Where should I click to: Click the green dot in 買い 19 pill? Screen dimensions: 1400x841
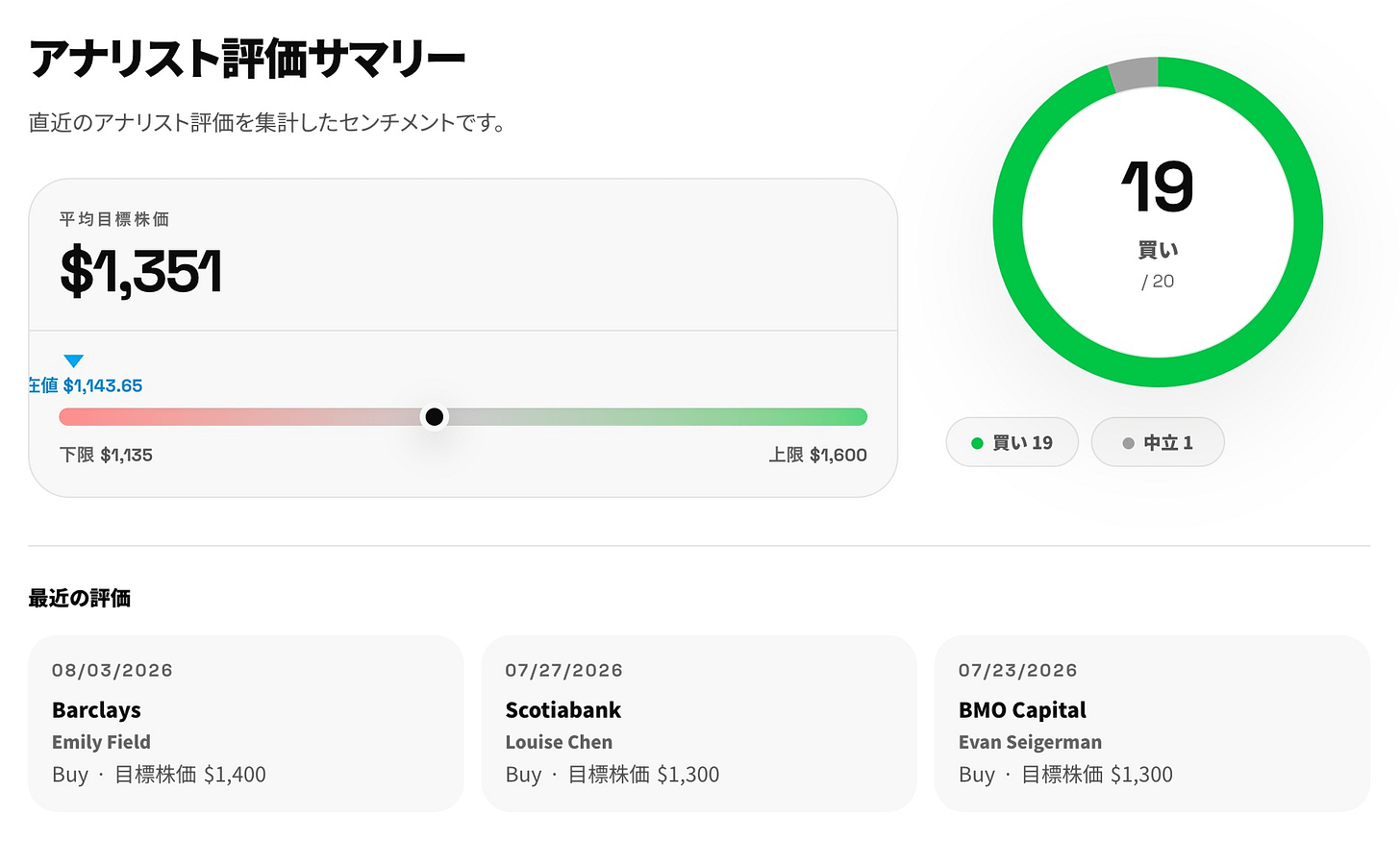[977, 443]
